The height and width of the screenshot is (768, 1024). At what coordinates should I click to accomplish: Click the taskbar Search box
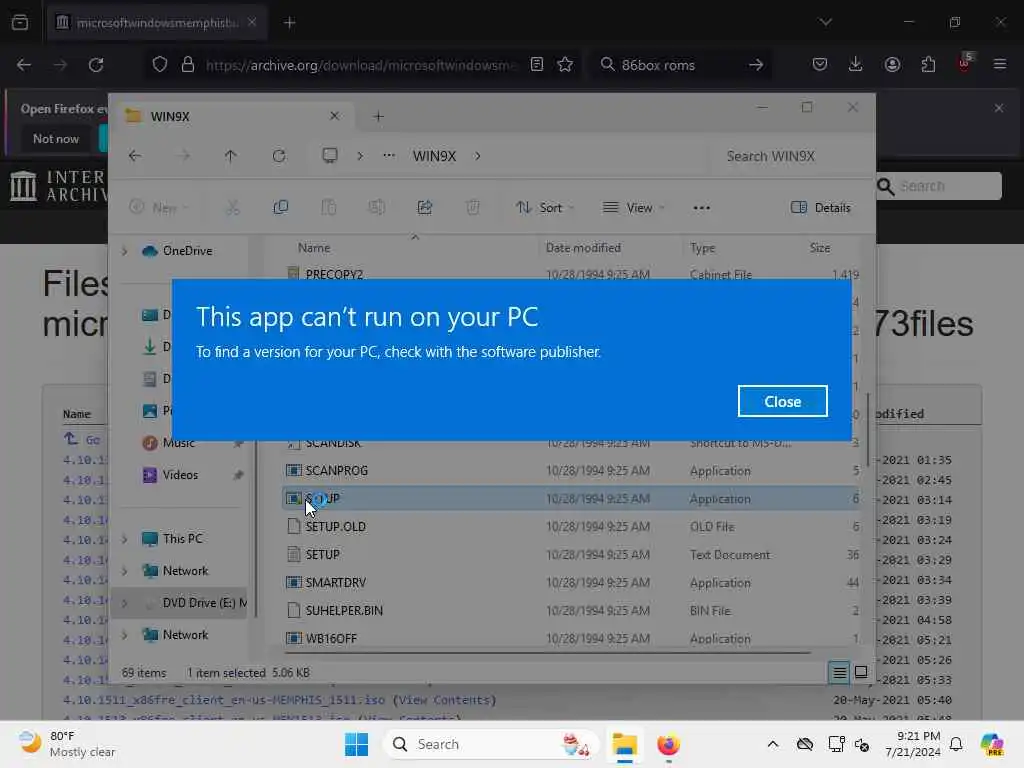click(x=491, y=744)
